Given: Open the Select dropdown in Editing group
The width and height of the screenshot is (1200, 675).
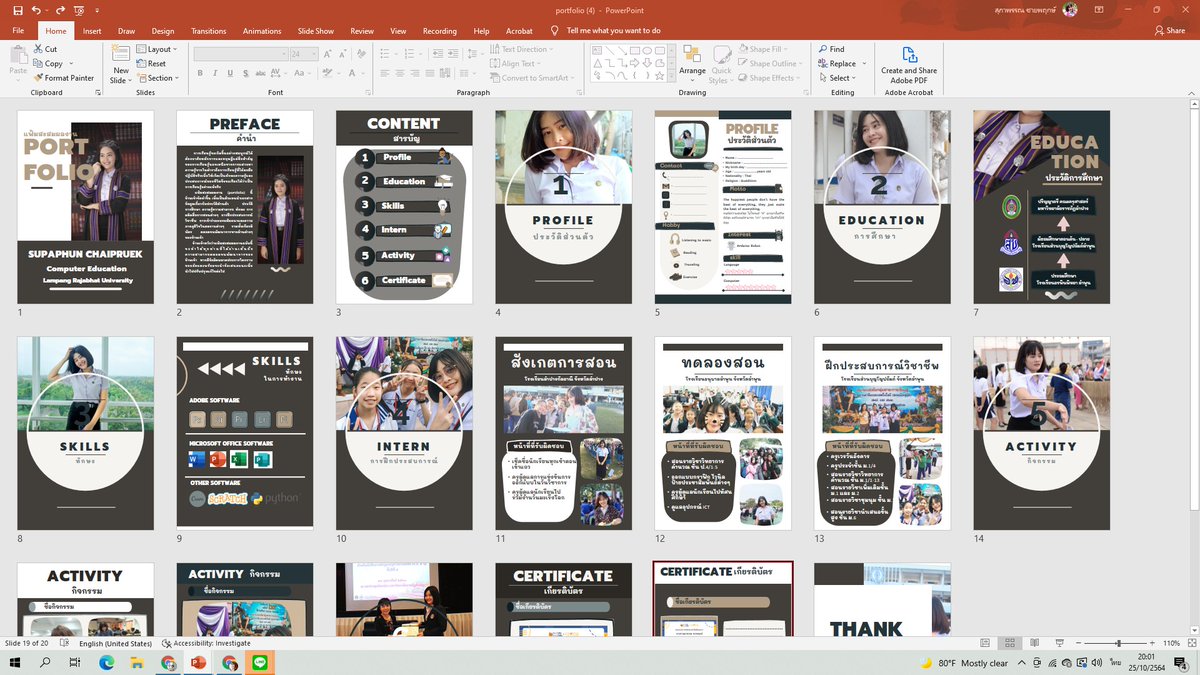Looking at the screenshot, I should pyautogui.click(x=836, y=78).
